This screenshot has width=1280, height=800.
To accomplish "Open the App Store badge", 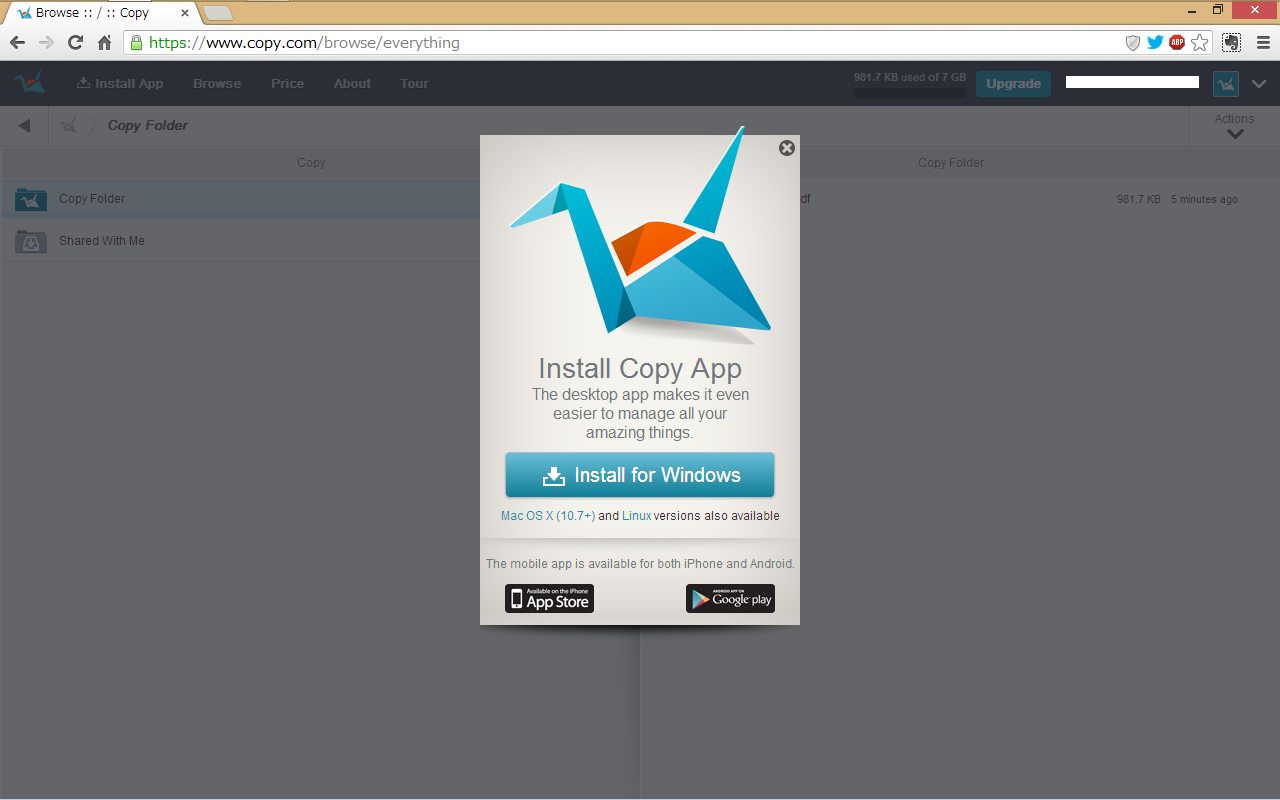I will (549, 599).
